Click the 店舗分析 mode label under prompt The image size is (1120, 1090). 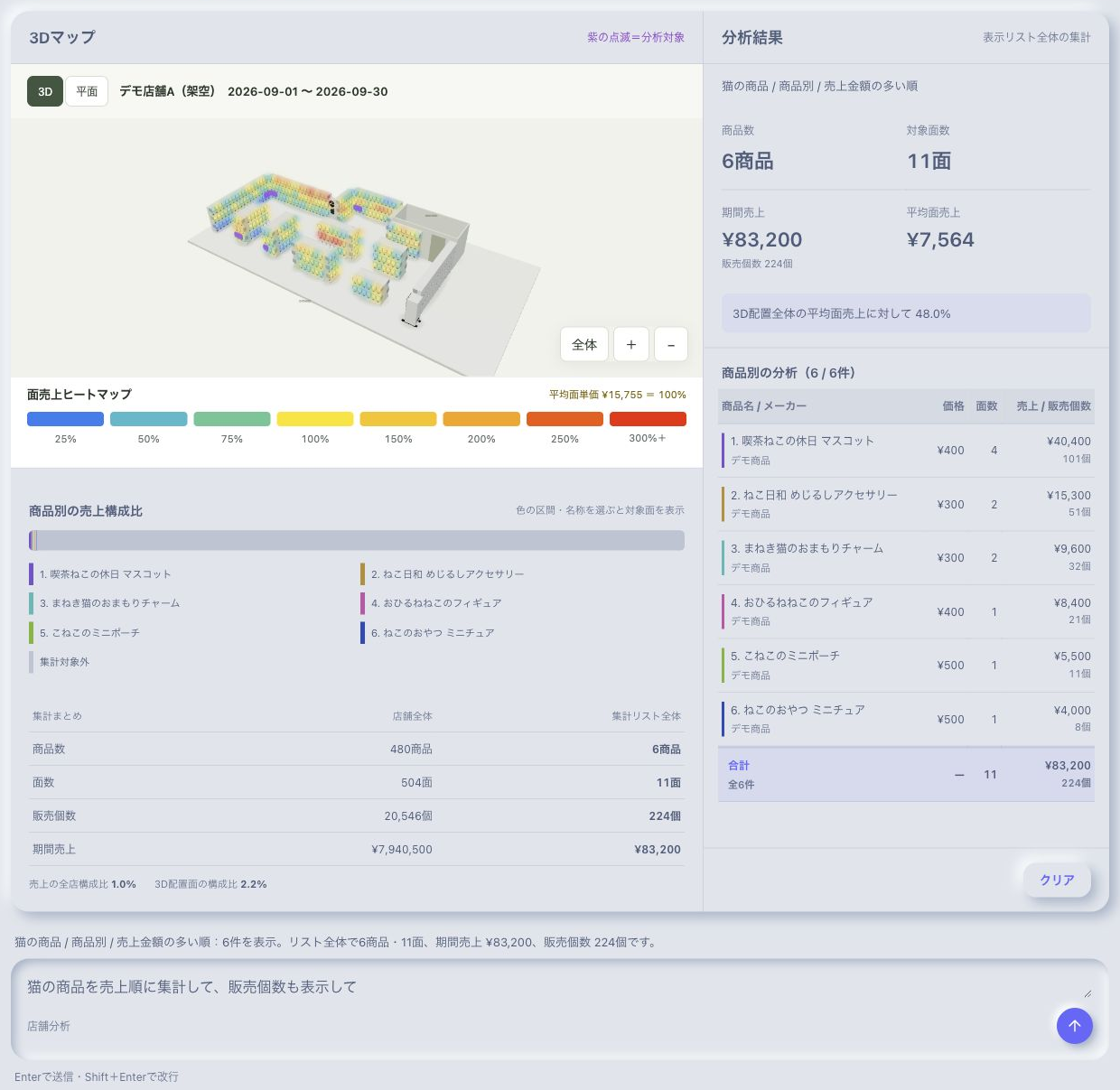pyautogui.click(x=49, y=1026)
